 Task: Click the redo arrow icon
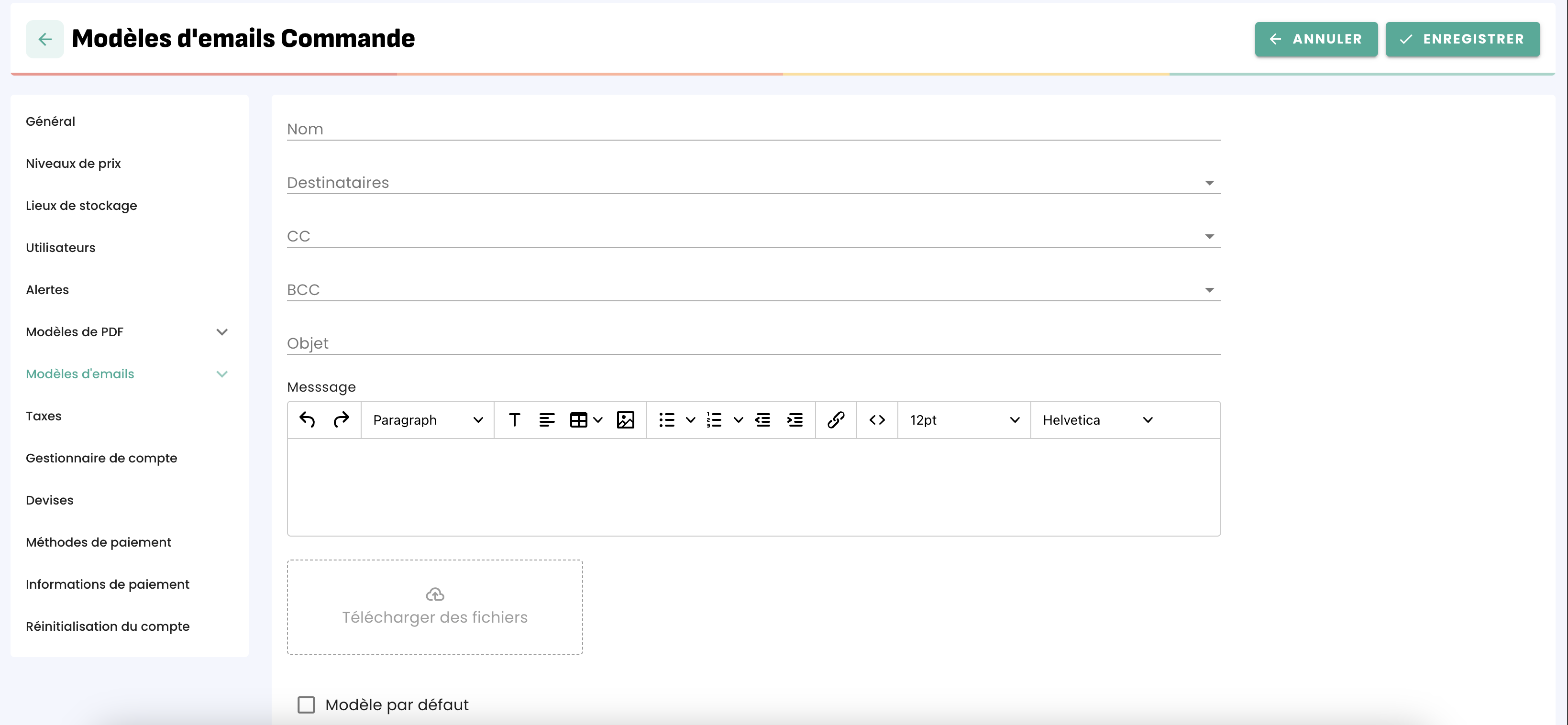pyautogui.click(x=341, y=419)
